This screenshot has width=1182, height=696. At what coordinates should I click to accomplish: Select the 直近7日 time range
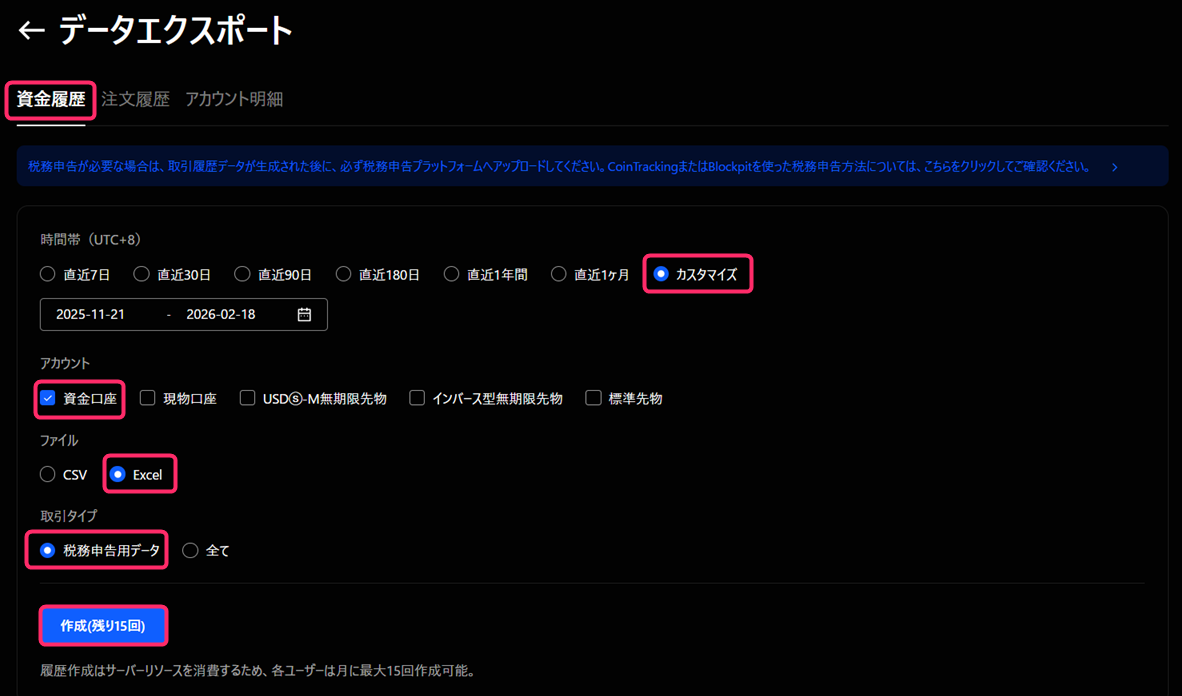click(x=48, y=274)
